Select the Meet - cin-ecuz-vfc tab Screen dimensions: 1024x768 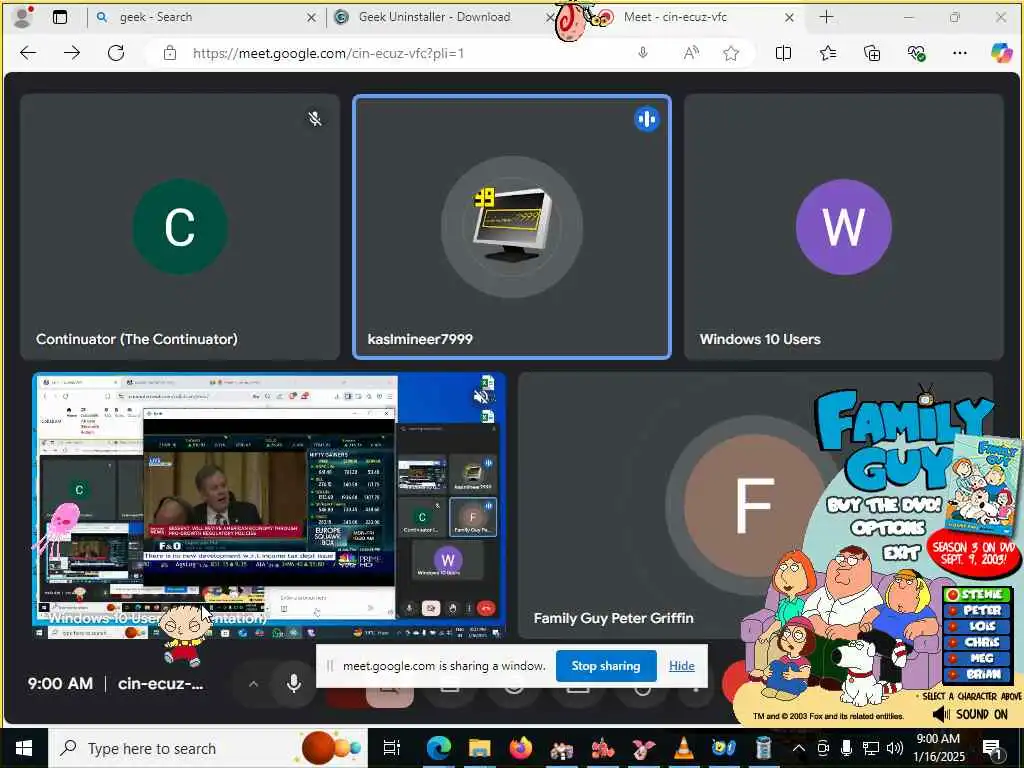pyautogui.click(x=675, y=17)
